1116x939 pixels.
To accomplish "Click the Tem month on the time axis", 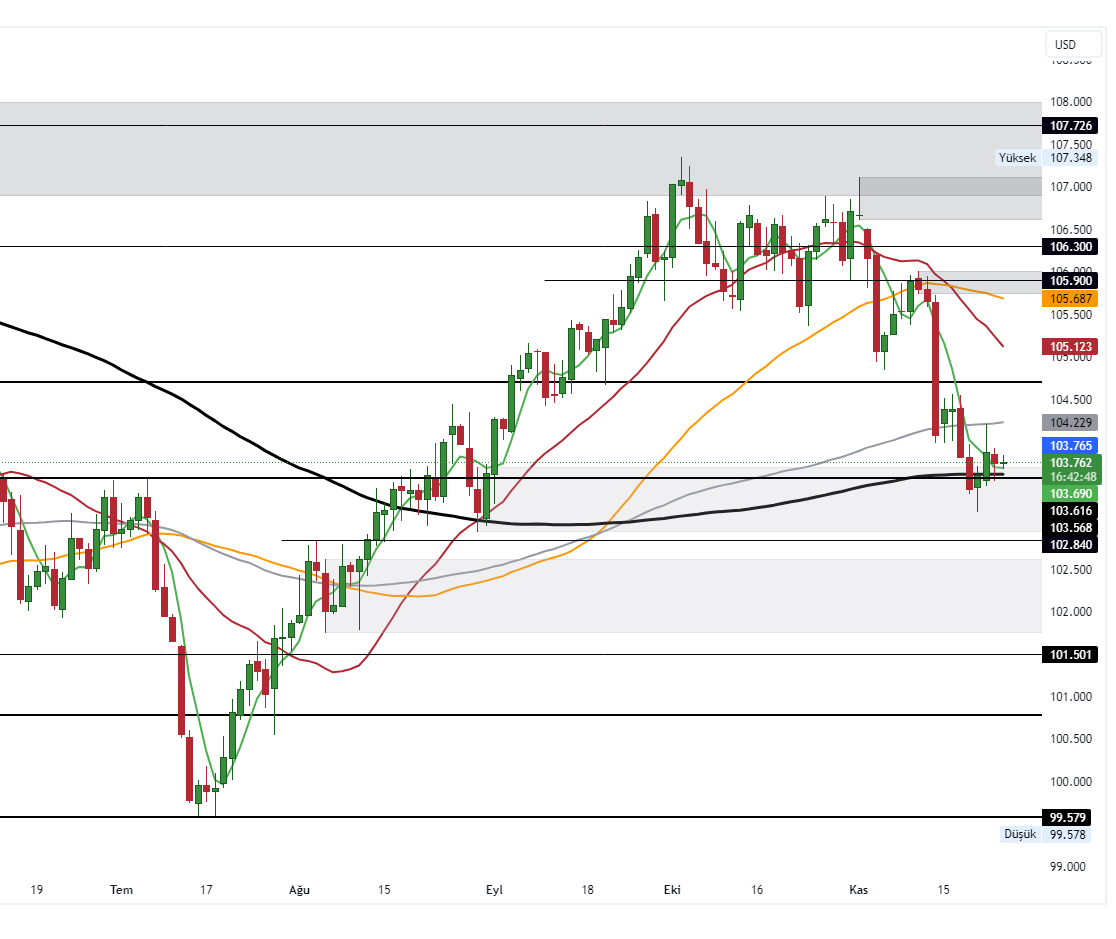I will tap(121, 889).
